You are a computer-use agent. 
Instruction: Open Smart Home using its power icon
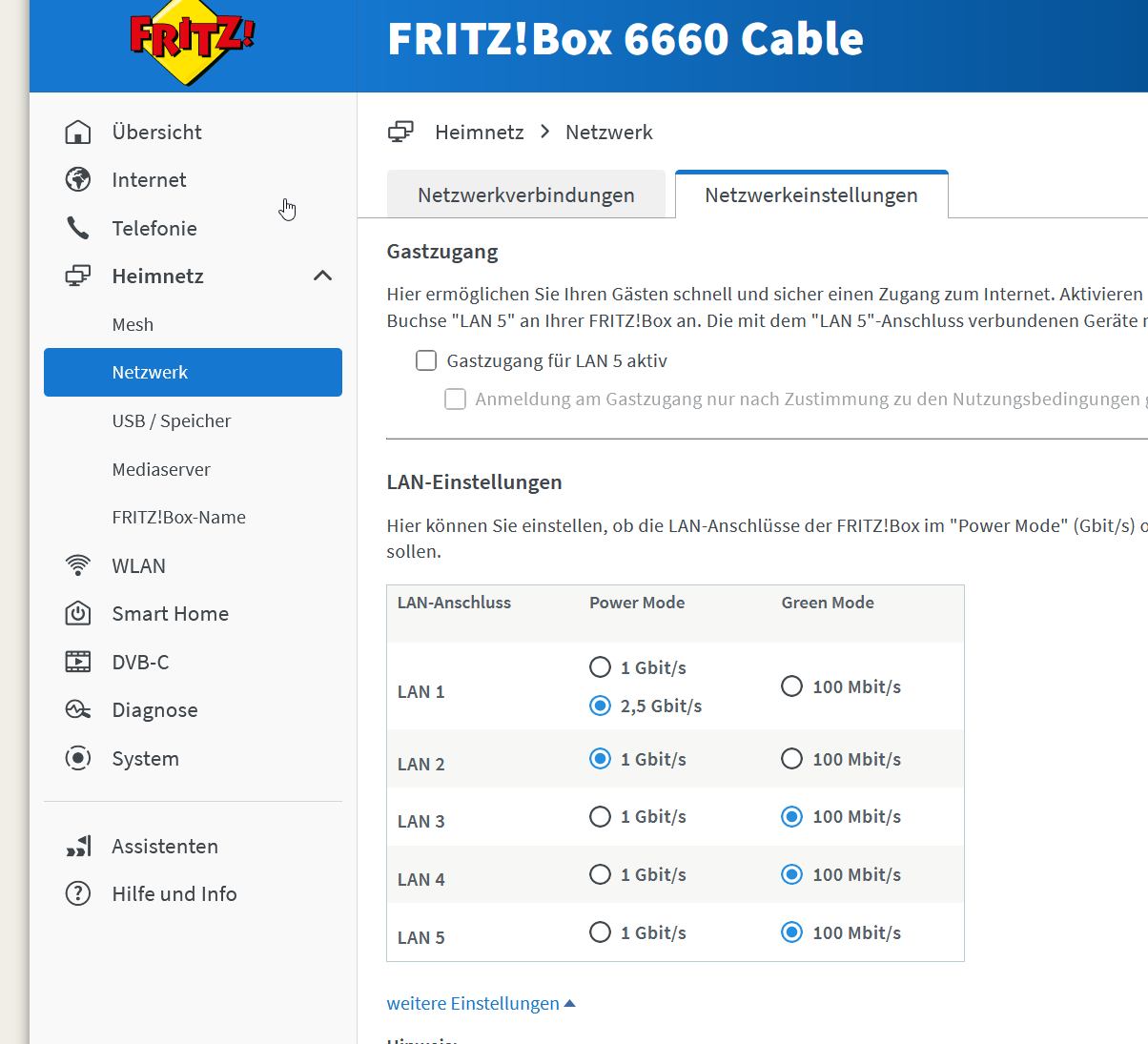click(78, 613)
